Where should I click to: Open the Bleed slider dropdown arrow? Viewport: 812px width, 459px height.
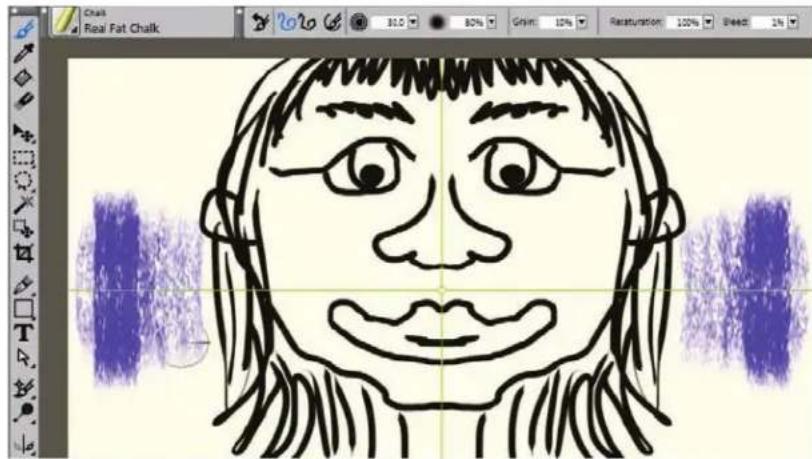coord(793,22)
